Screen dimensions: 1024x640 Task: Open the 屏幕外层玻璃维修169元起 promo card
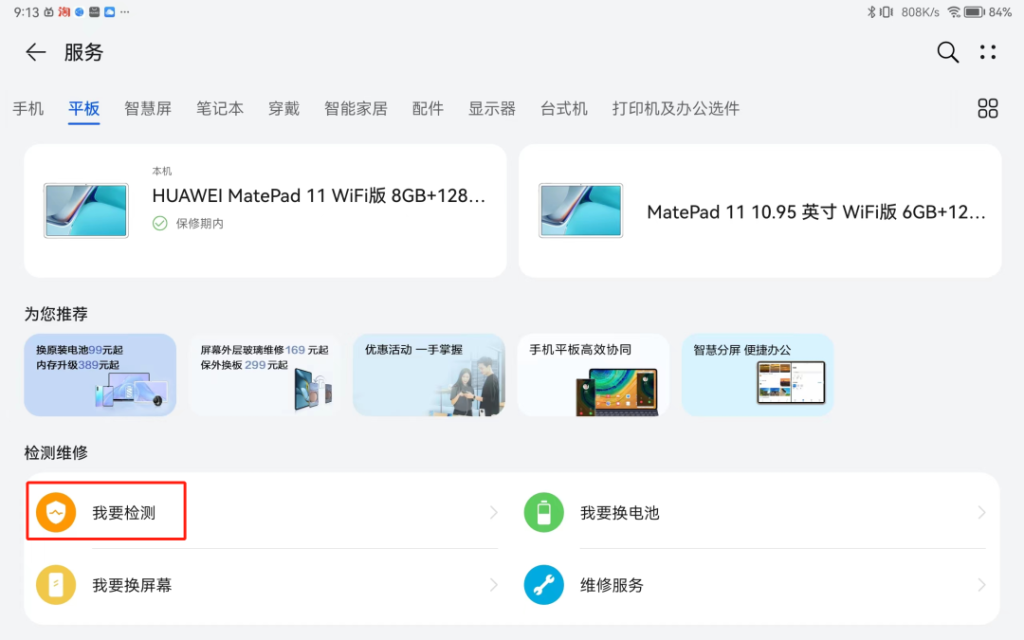(x=264, y=375)
